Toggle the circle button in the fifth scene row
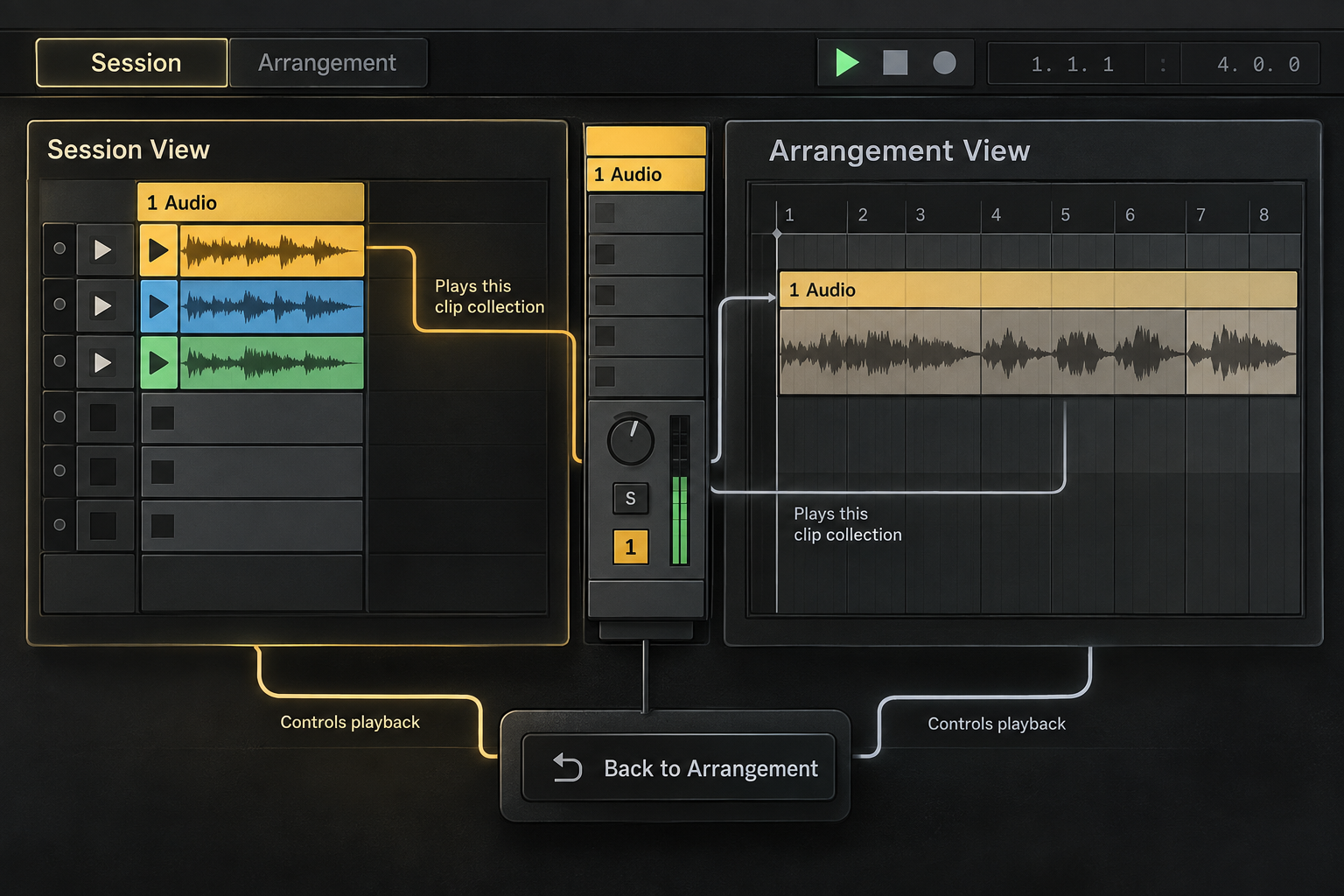The height and width of the screenshot is (896, 1344). click(x=59, y=471)
